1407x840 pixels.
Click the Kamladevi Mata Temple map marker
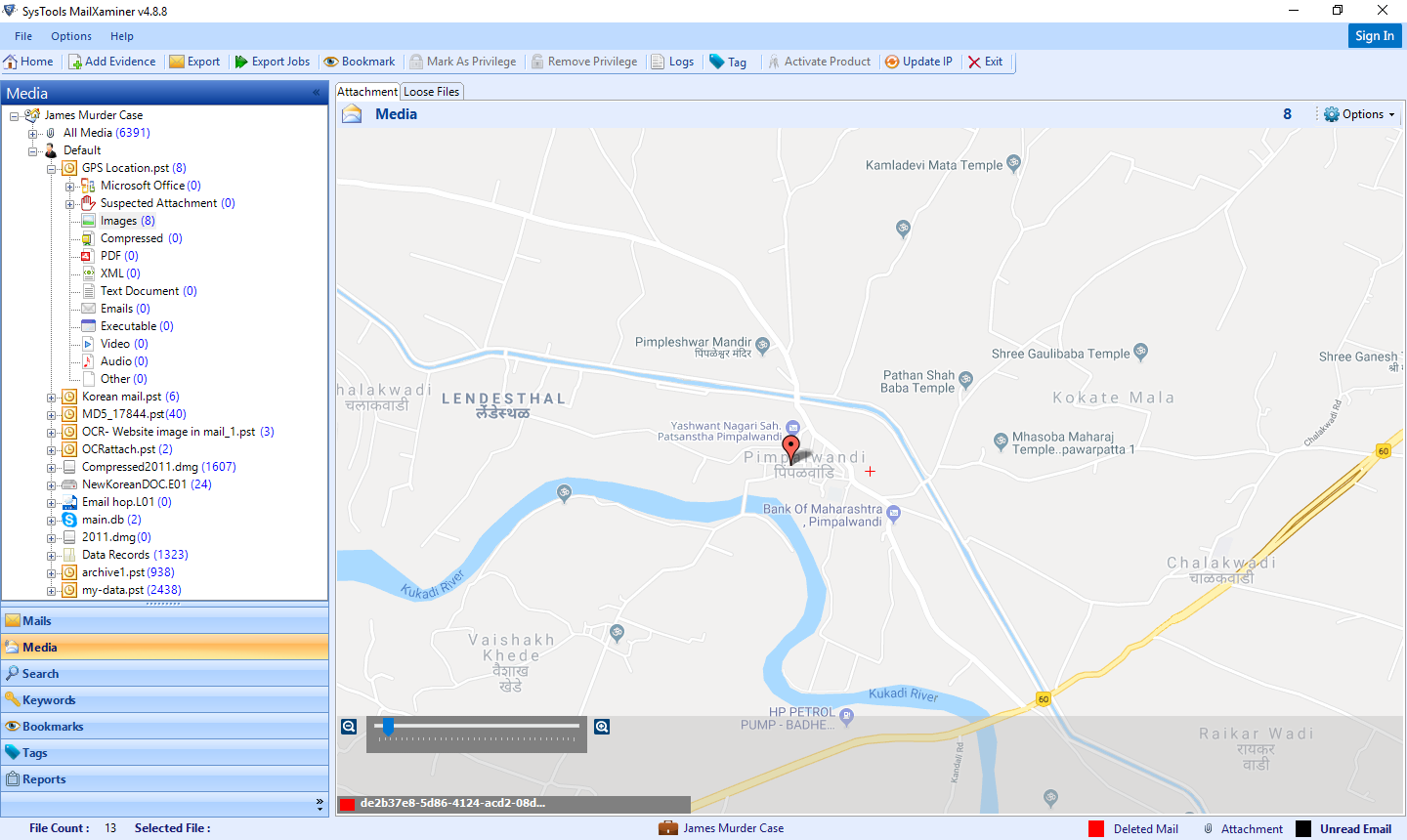pyautogui.click(x=1014, y=163)
